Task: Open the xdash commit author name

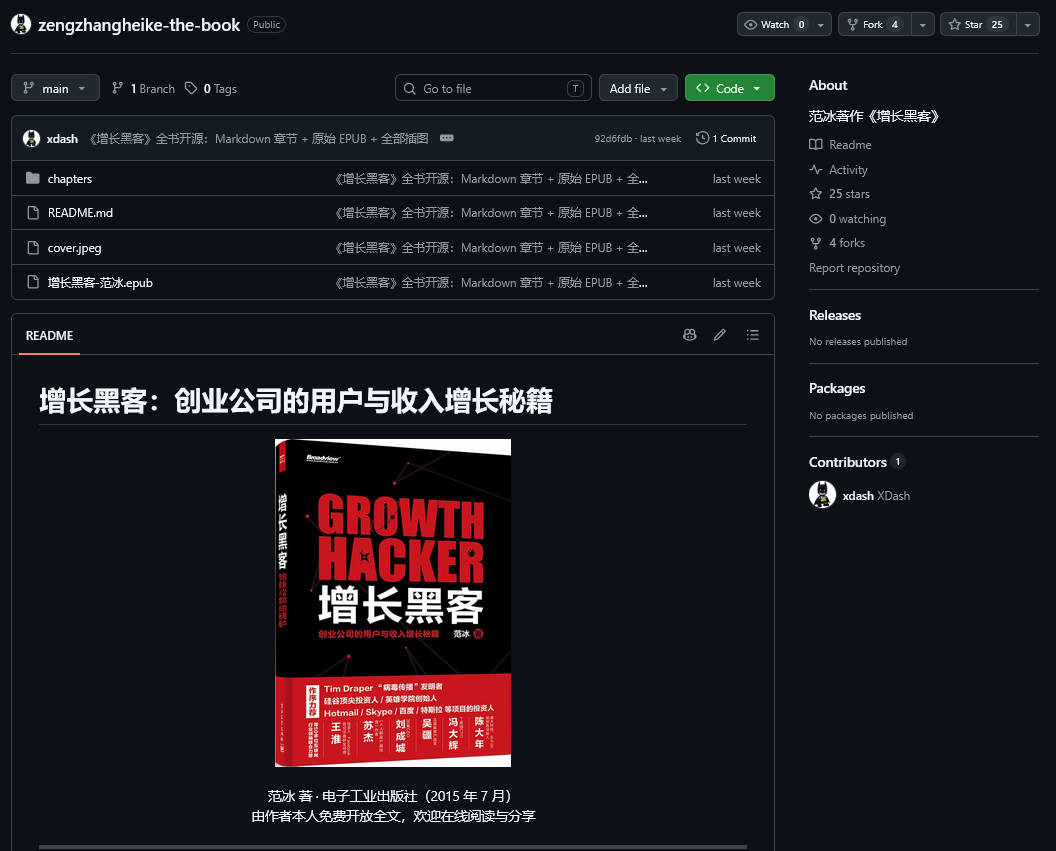Action: (62, 139)
